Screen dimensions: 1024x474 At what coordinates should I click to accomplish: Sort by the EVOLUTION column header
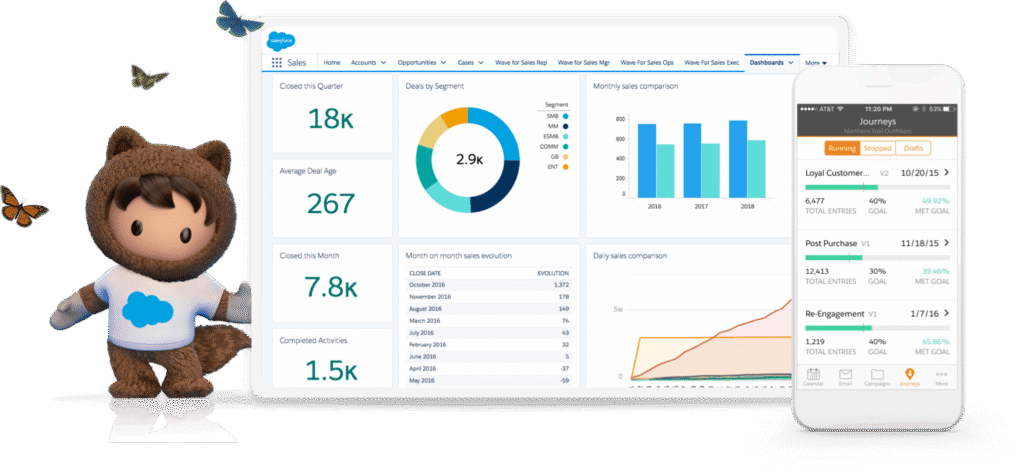click(x=553, y=273)
